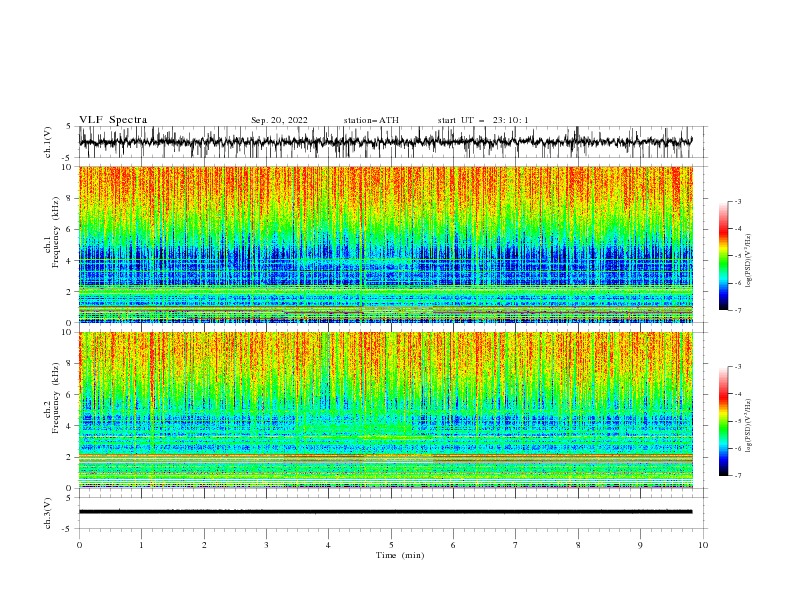Click the time axis tick label '9'
792x612 pixels.
tap(640, 545)
